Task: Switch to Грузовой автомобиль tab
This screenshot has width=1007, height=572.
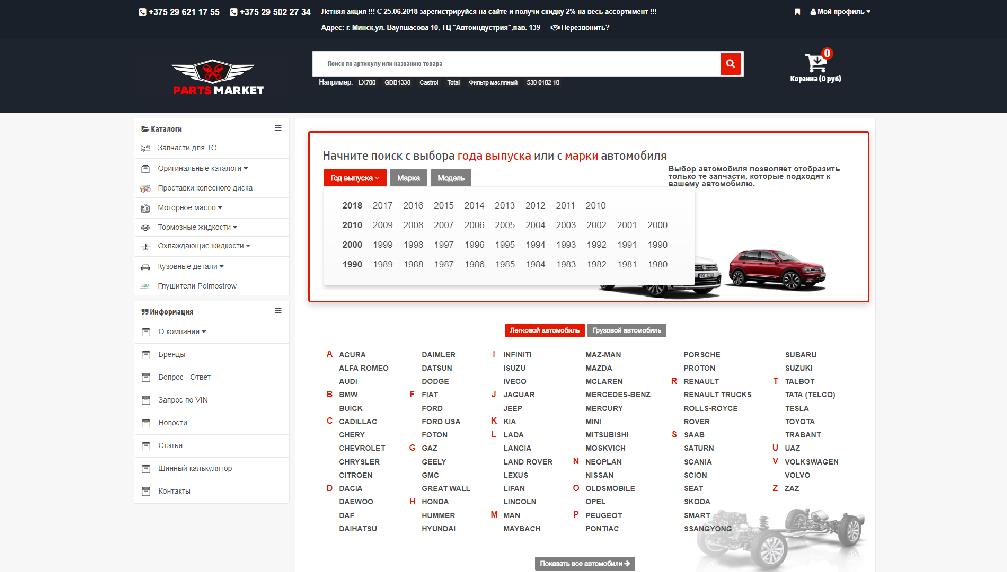Action: [626, 331]
